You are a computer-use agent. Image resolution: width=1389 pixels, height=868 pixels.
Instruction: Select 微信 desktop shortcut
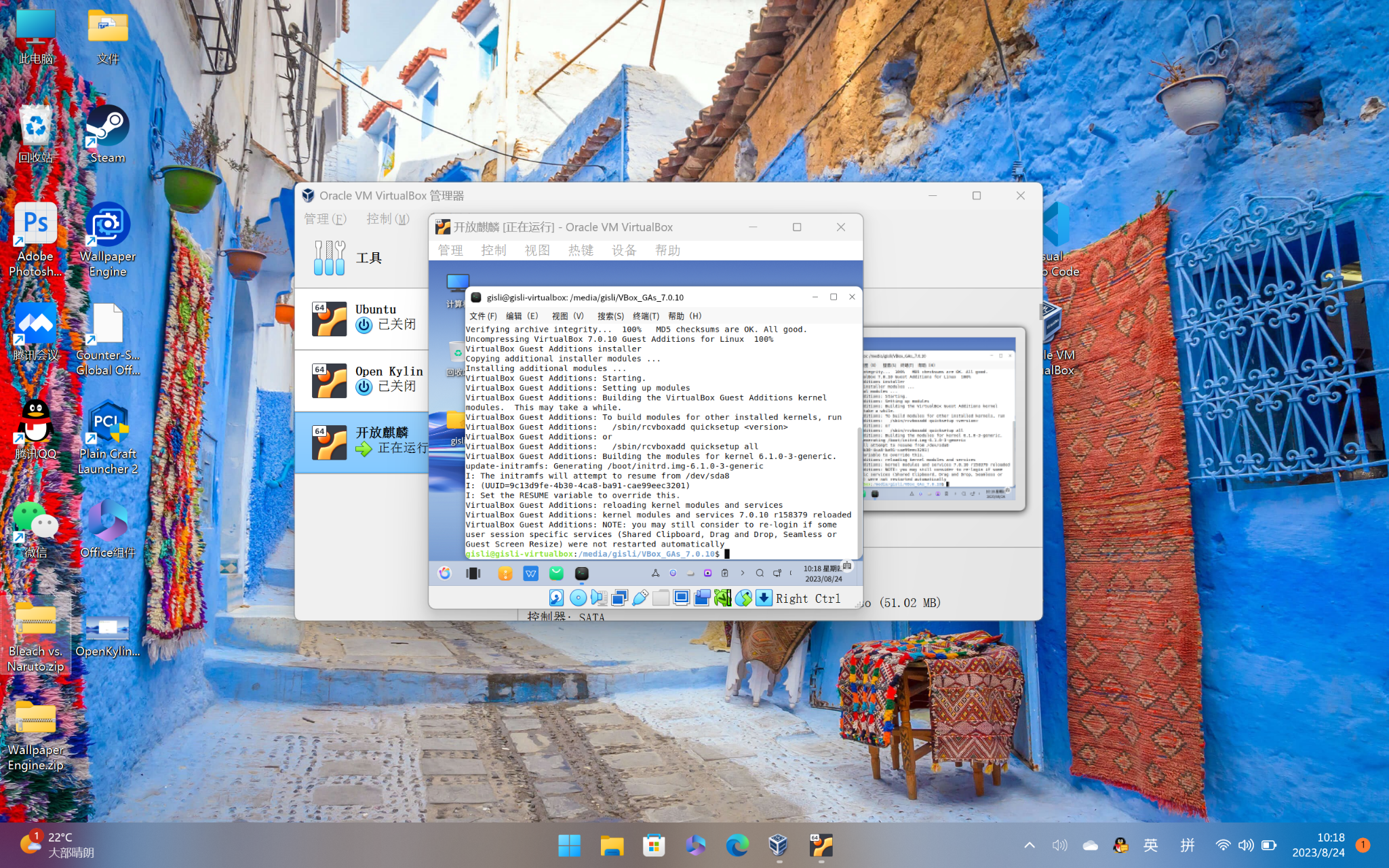coord(35,530)
